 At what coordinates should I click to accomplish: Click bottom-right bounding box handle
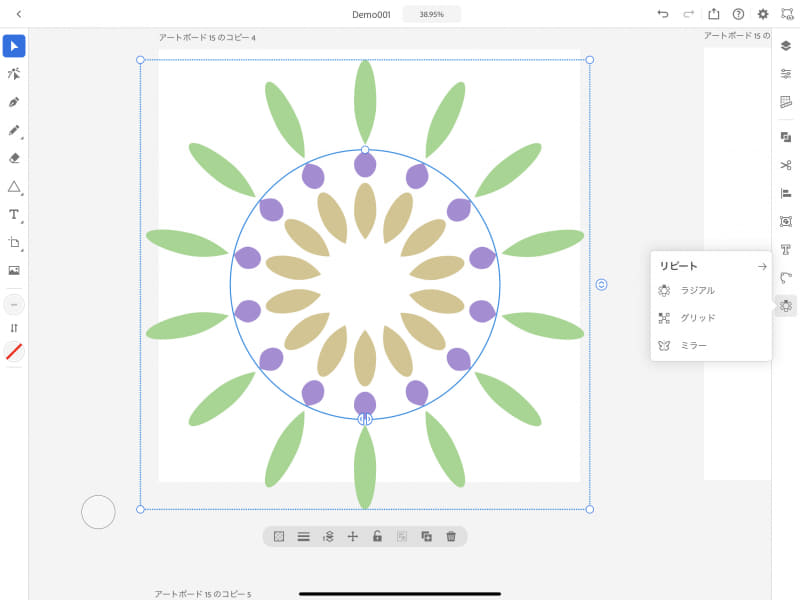[x=590, y=509]
